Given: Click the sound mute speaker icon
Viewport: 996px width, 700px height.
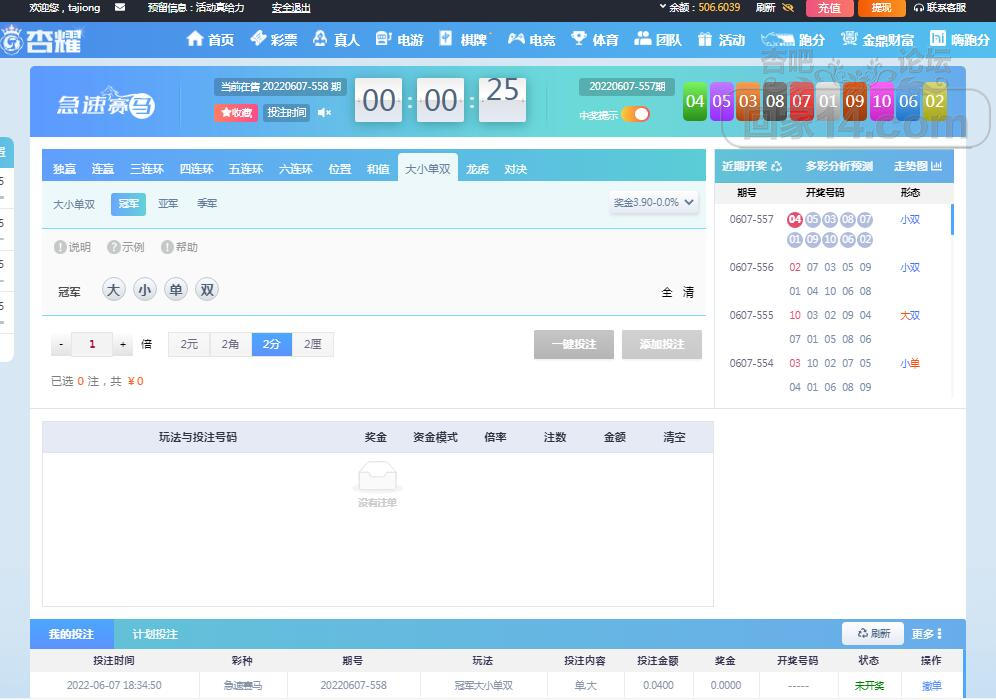Looking at the screenshot, I should [x=324, y=113].
